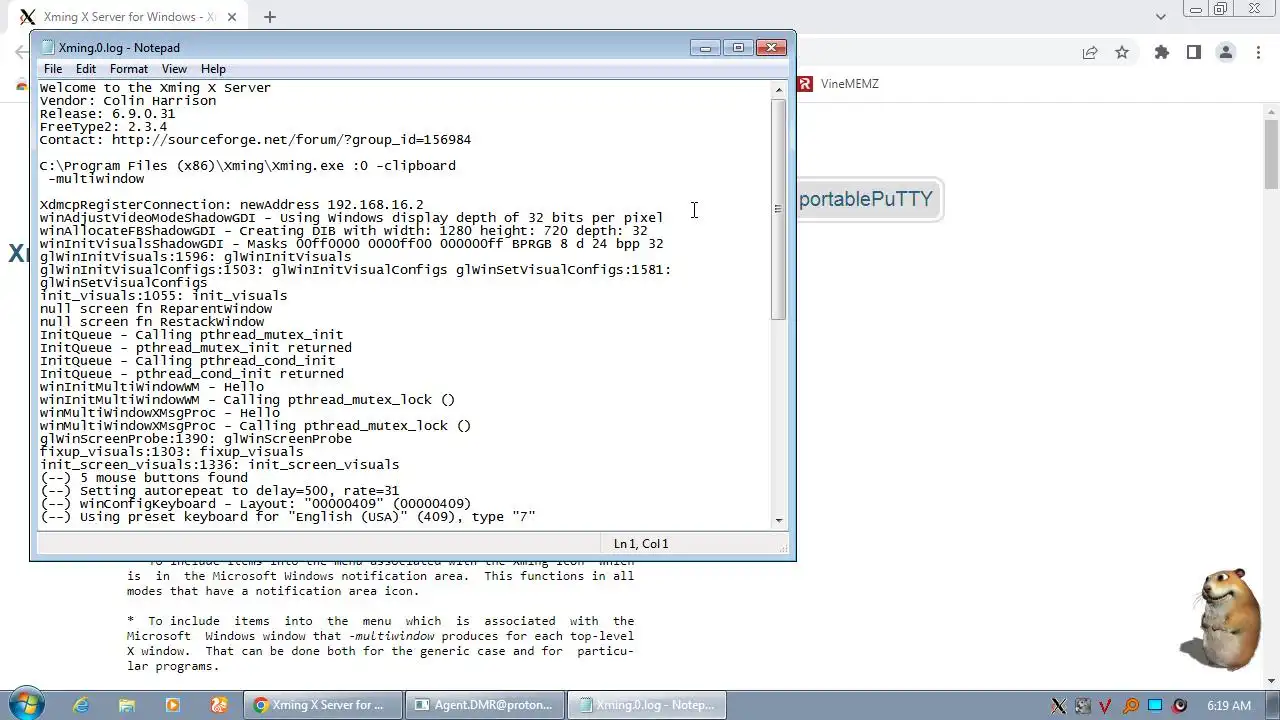Screen dimensions: 1280x720
Task: Click the Notepad vertical scrollbar thumb
Action: [x=779, y=209]
